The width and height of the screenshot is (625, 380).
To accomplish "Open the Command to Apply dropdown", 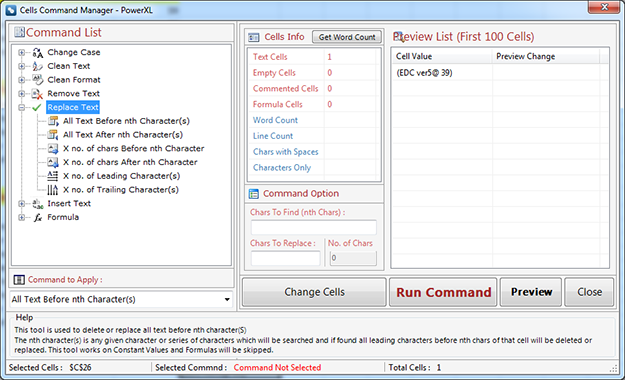I will coord(227,299).
